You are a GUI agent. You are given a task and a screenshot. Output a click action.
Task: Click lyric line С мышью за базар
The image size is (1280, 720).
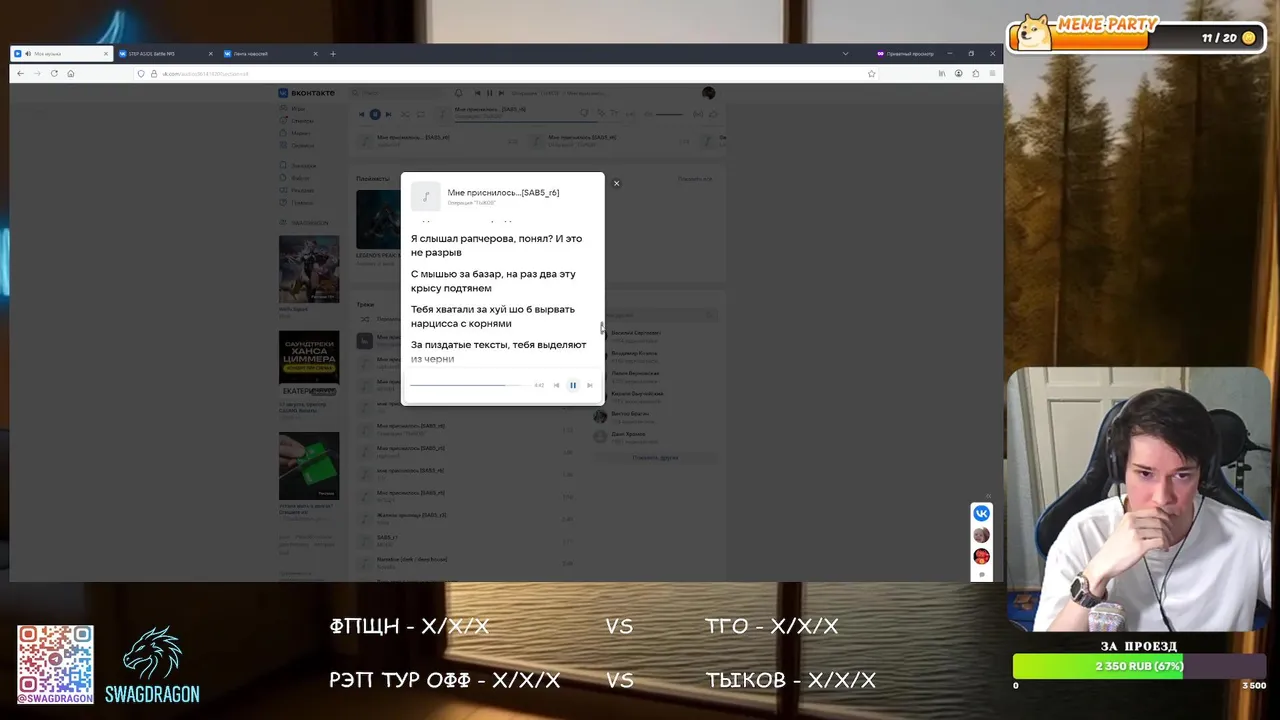point(493,281)
